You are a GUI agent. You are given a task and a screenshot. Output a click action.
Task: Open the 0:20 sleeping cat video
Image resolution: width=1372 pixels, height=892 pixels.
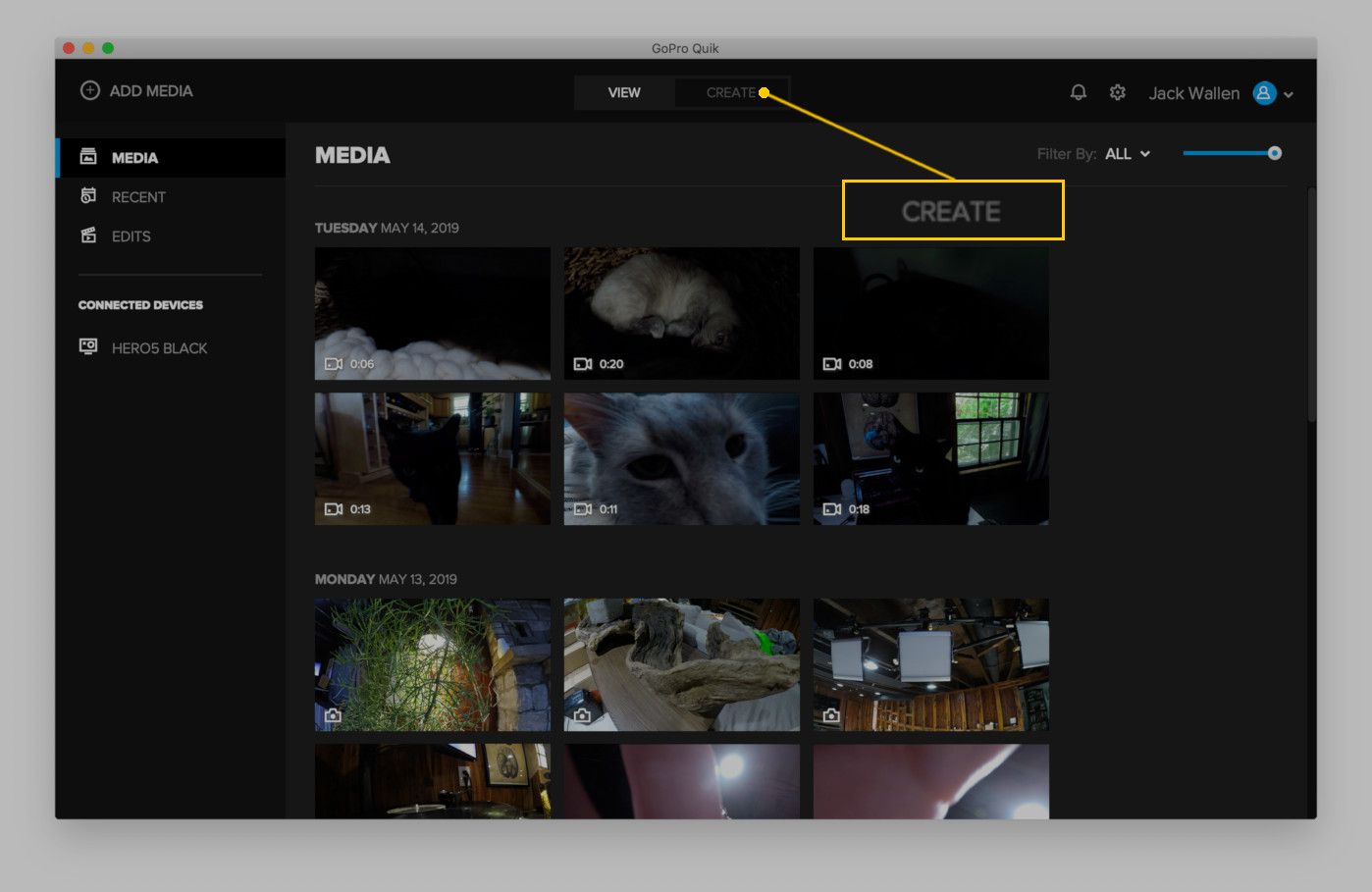click(682, 314)
